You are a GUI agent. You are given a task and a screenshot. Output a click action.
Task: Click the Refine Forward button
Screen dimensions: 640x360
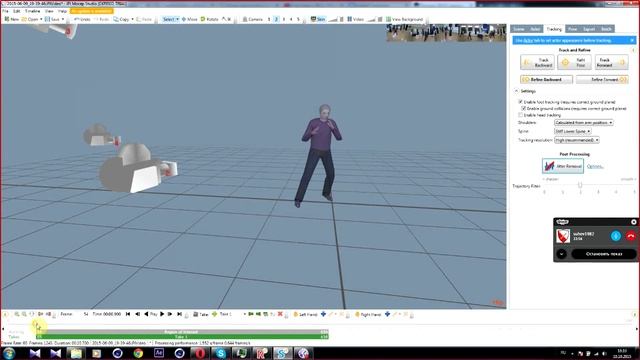[x=602, y=80]
